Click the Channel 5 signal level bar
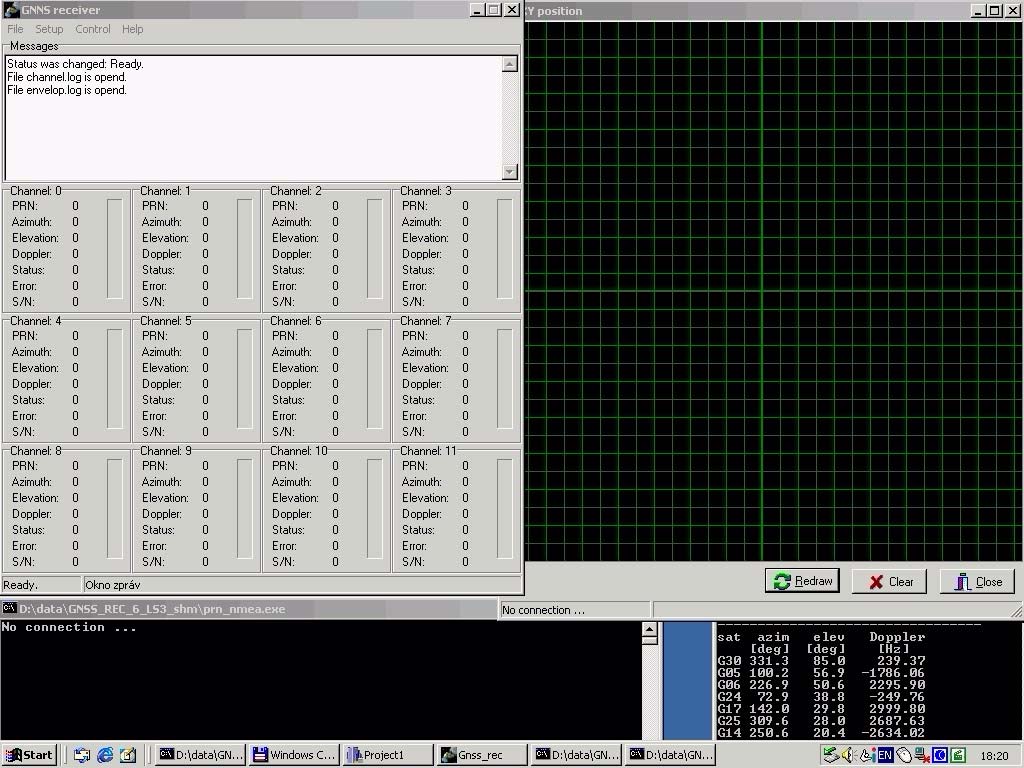1024x768 pixels. (x=244, y=379)
